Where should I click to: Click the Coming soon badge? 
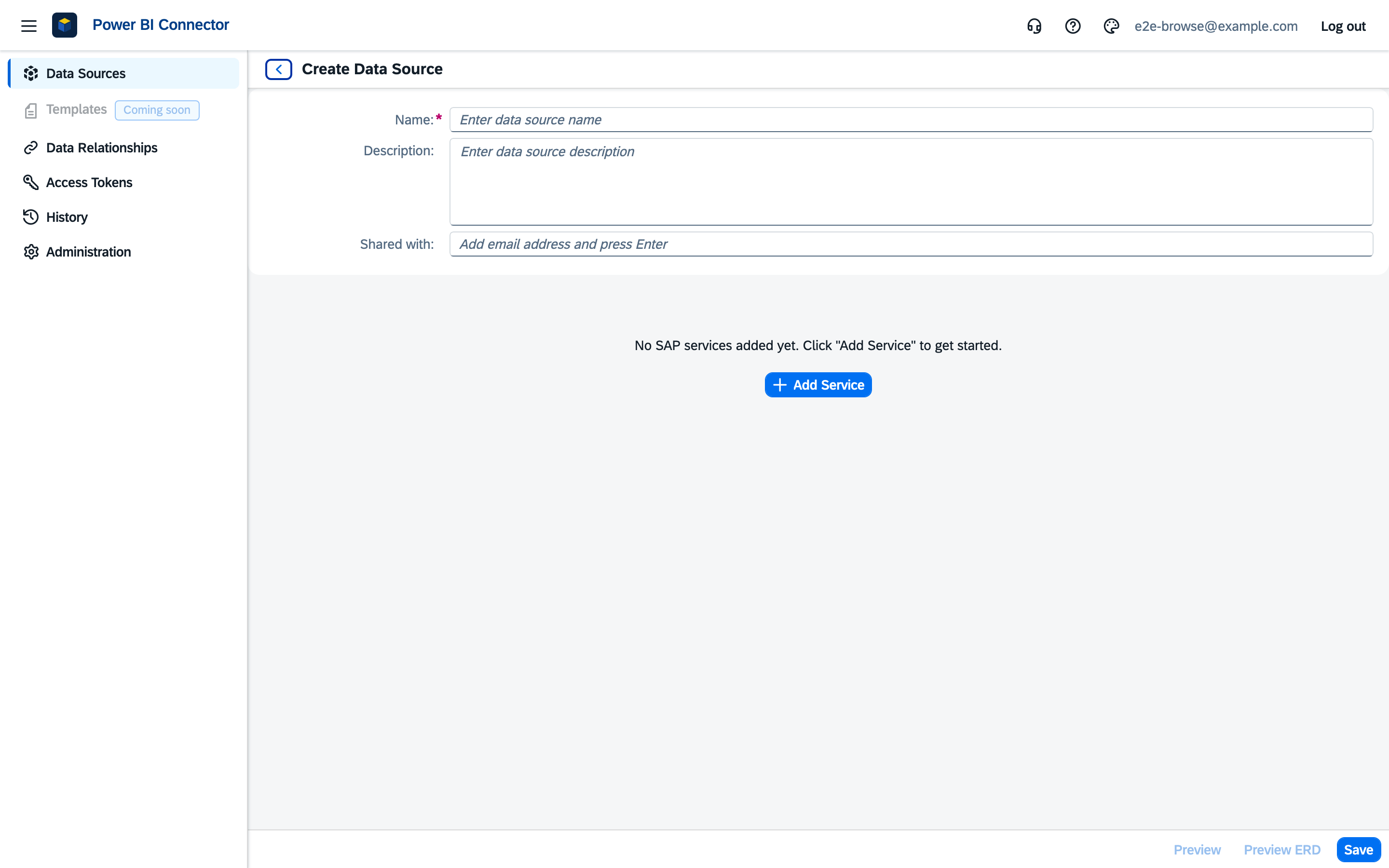click(157, 110)
